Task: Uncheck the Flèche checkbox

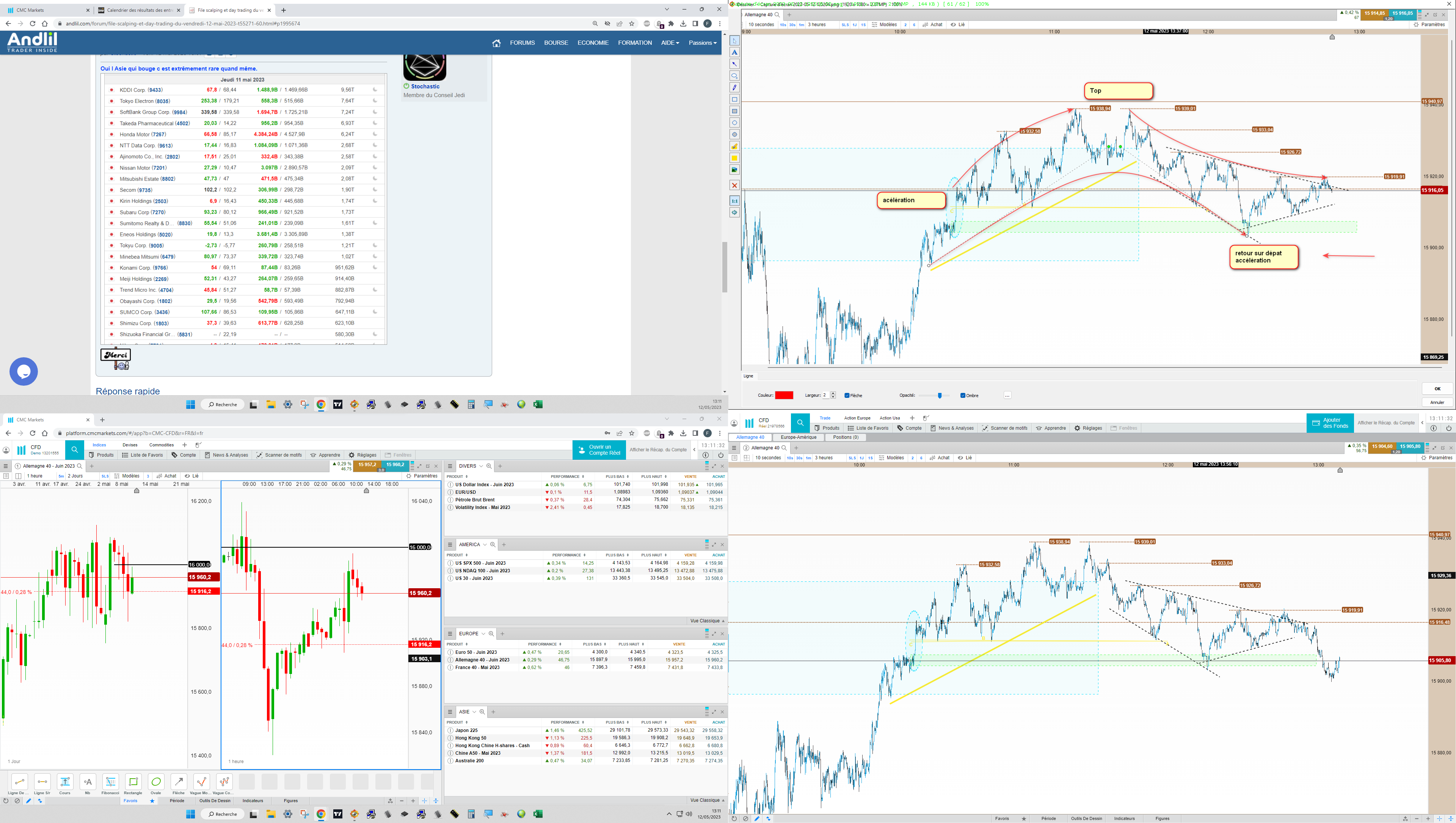Action: pos(847,396)
